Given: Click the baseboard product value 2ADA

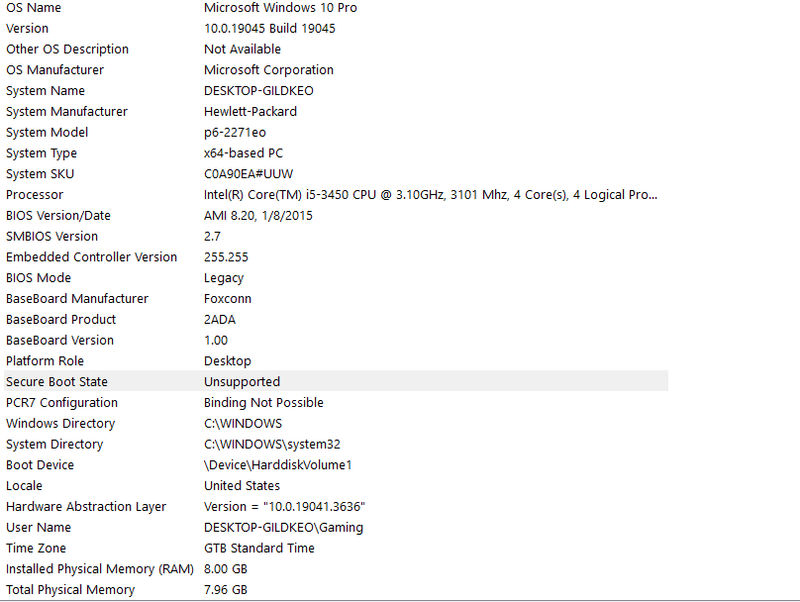Looking at the screenshot, I should click(220, 320).
